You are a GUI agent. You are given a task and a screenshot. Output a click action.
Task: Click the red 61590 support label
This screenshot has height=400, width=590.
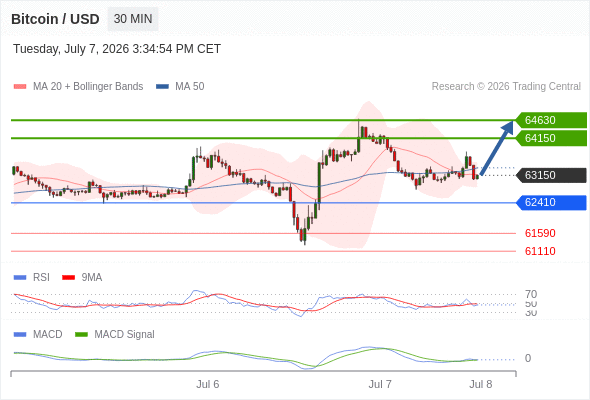tap(540, 233)
